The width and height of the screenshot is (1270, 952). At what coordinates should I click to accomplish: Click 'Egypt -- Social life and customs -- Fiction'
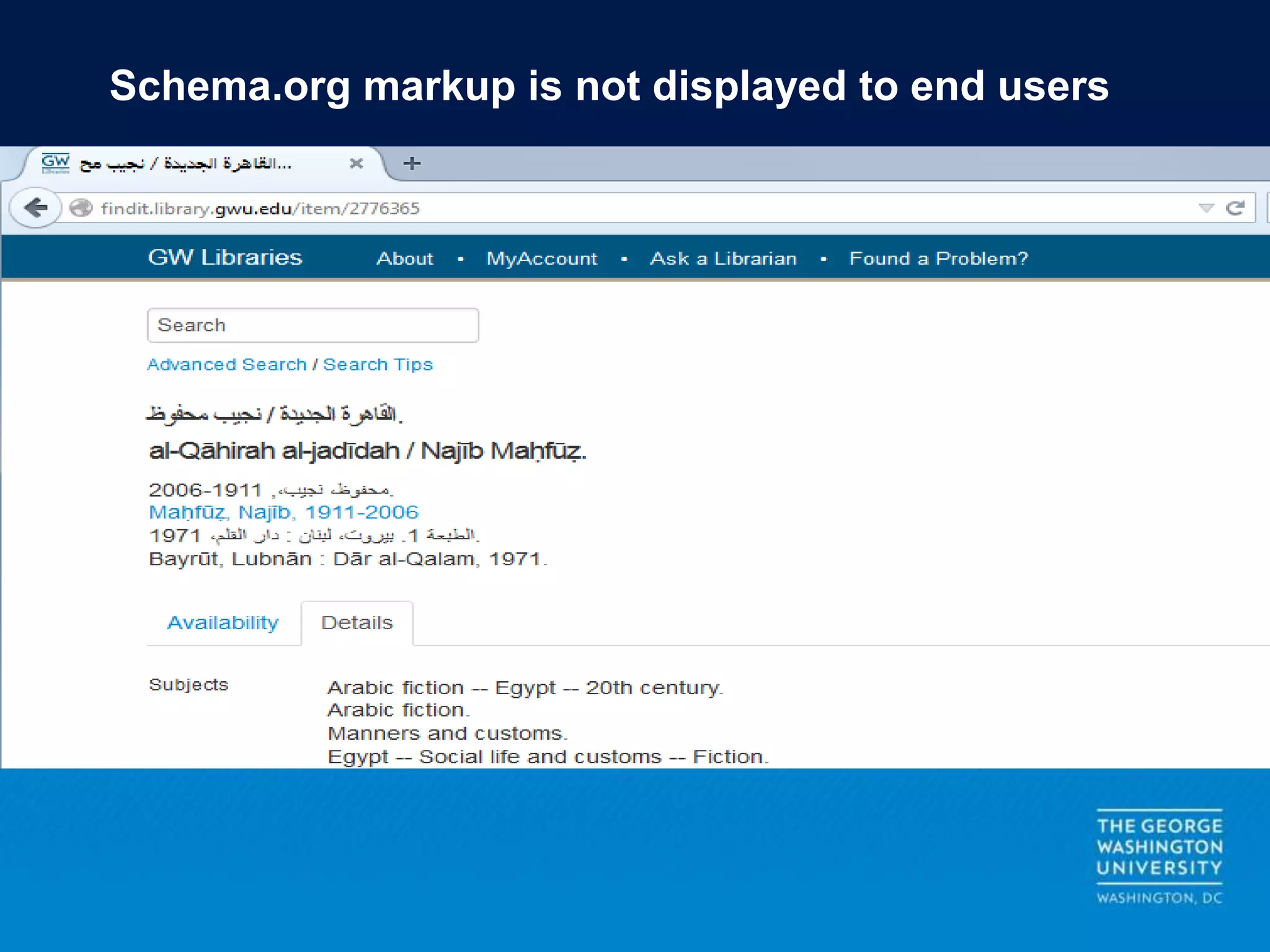tap(548, 757)
